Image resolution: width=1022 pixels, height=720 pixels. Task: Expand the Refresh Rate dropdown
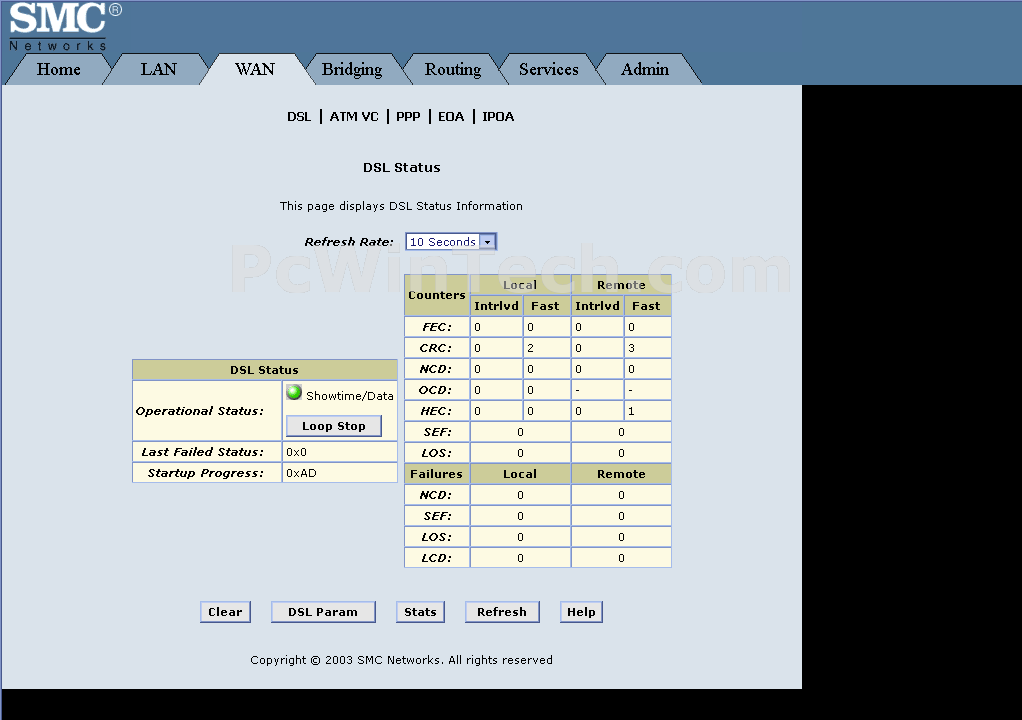(x=451, y=242)
